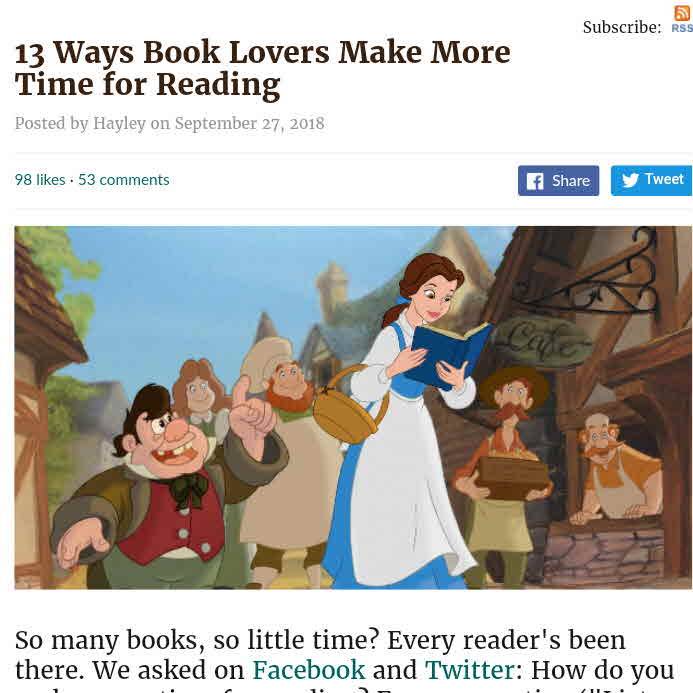Click the Twitter bird icon
Screen dimensions: 693x693
point(630,180)
